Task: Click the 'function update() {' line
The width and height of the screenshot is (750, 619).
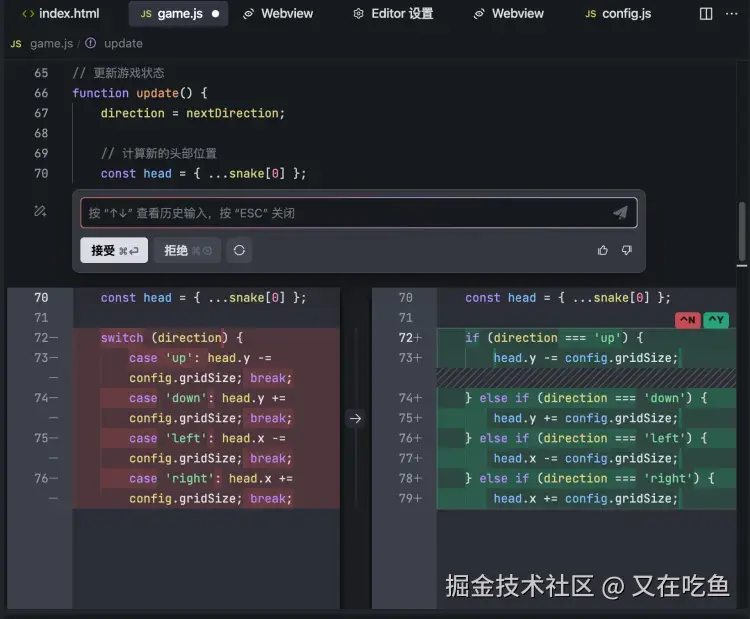Action: tap(140, 93)
